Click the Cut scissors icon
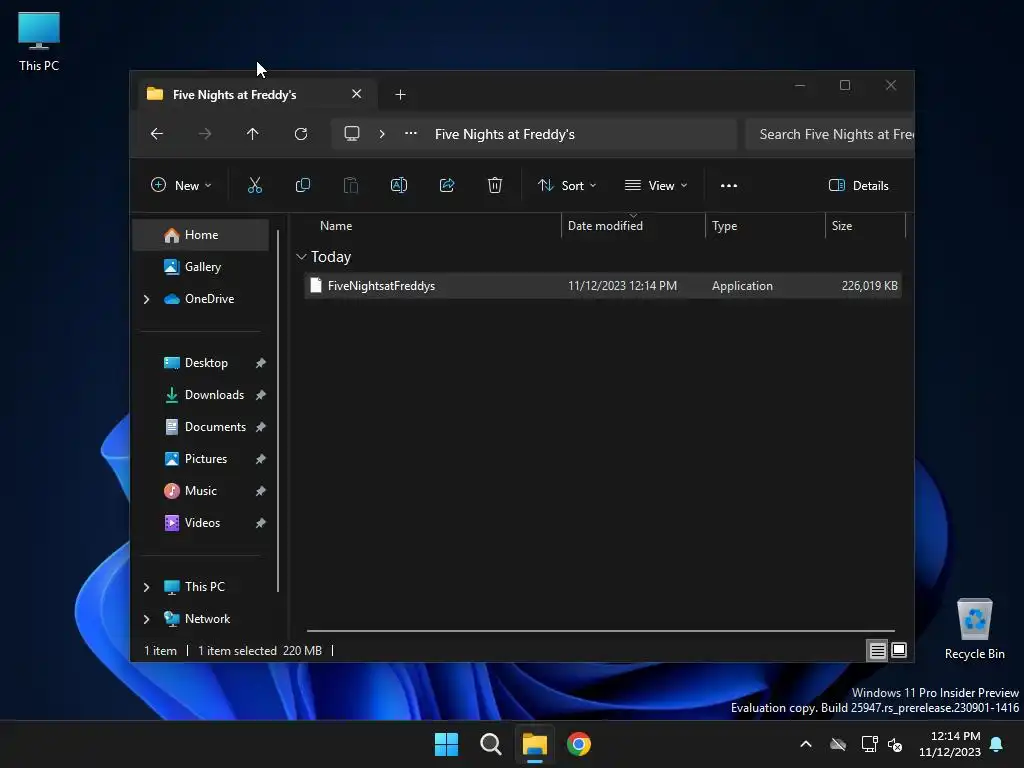 click(x=255, y=185)
